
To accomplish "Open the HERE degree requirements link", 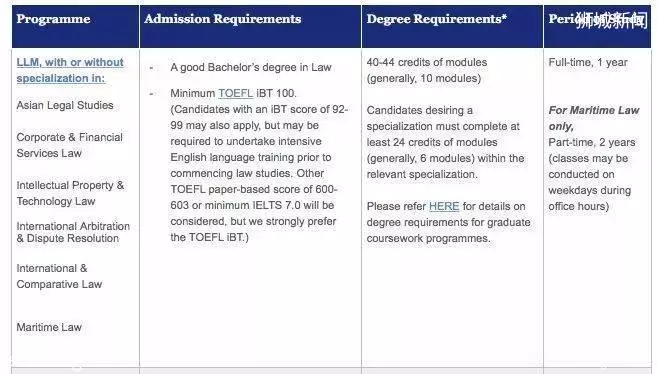I will (444, 206).
